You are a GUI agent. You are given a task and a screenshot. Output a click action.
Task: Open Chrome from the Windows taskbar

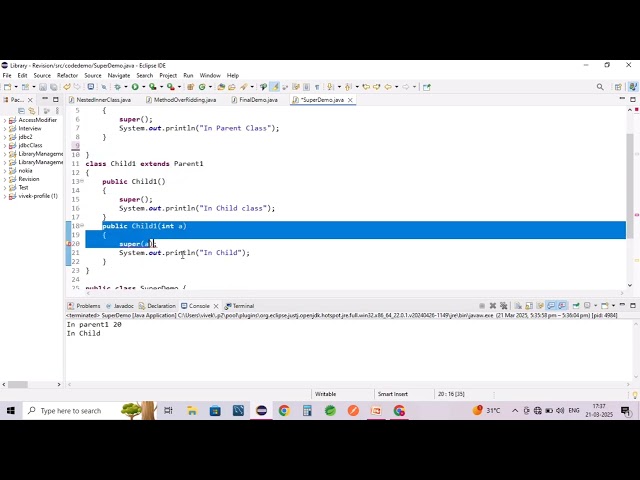point(284,411)
